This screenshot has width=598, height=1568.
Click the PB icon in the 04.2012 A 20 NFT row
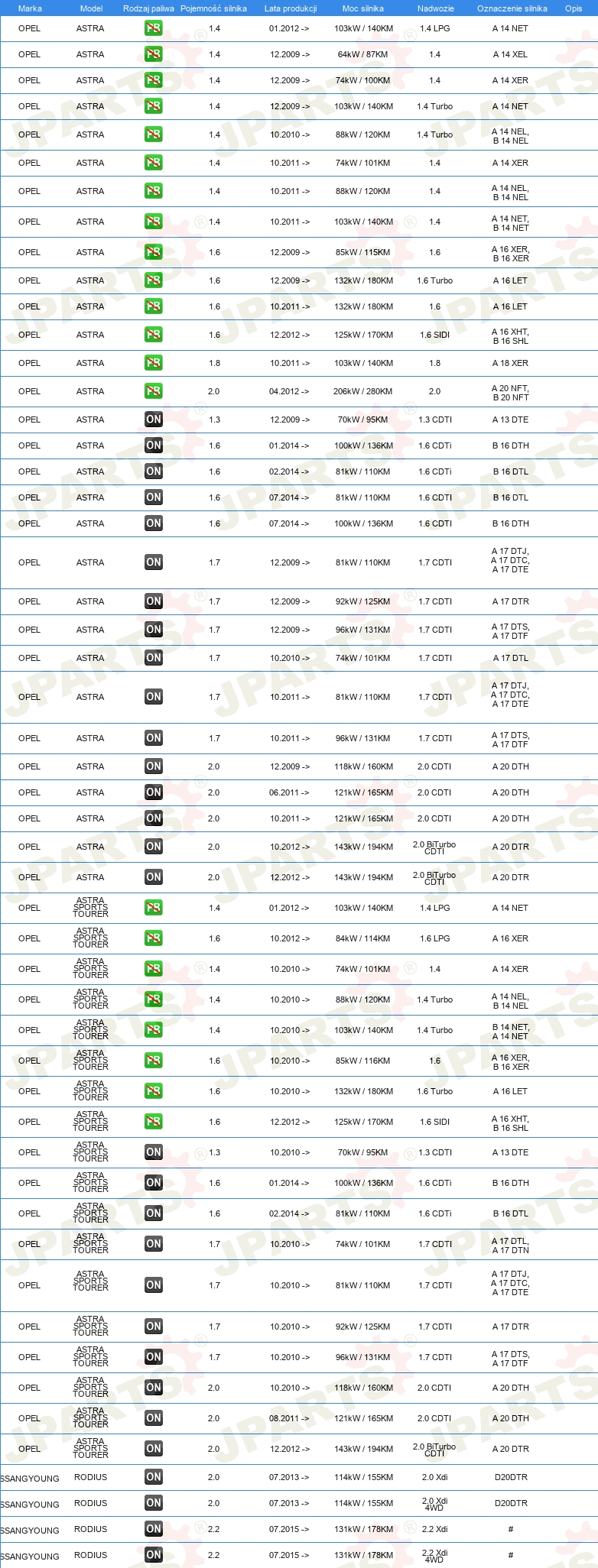click(154, 391)
